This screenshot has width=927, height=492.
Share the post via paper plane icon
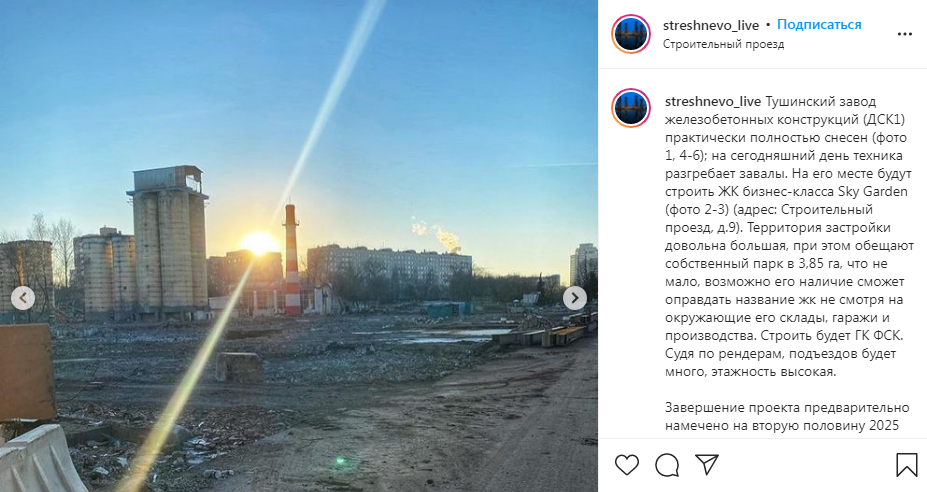pos(707,465)
